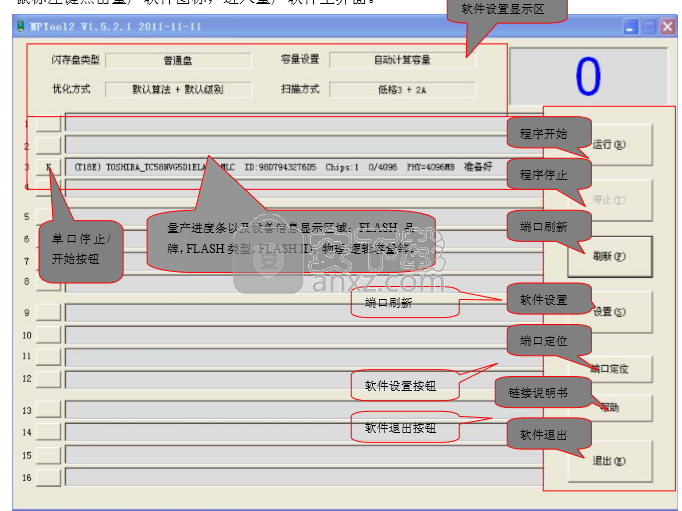Click the 准备好 ready status in port 3

tap(478, 167)
